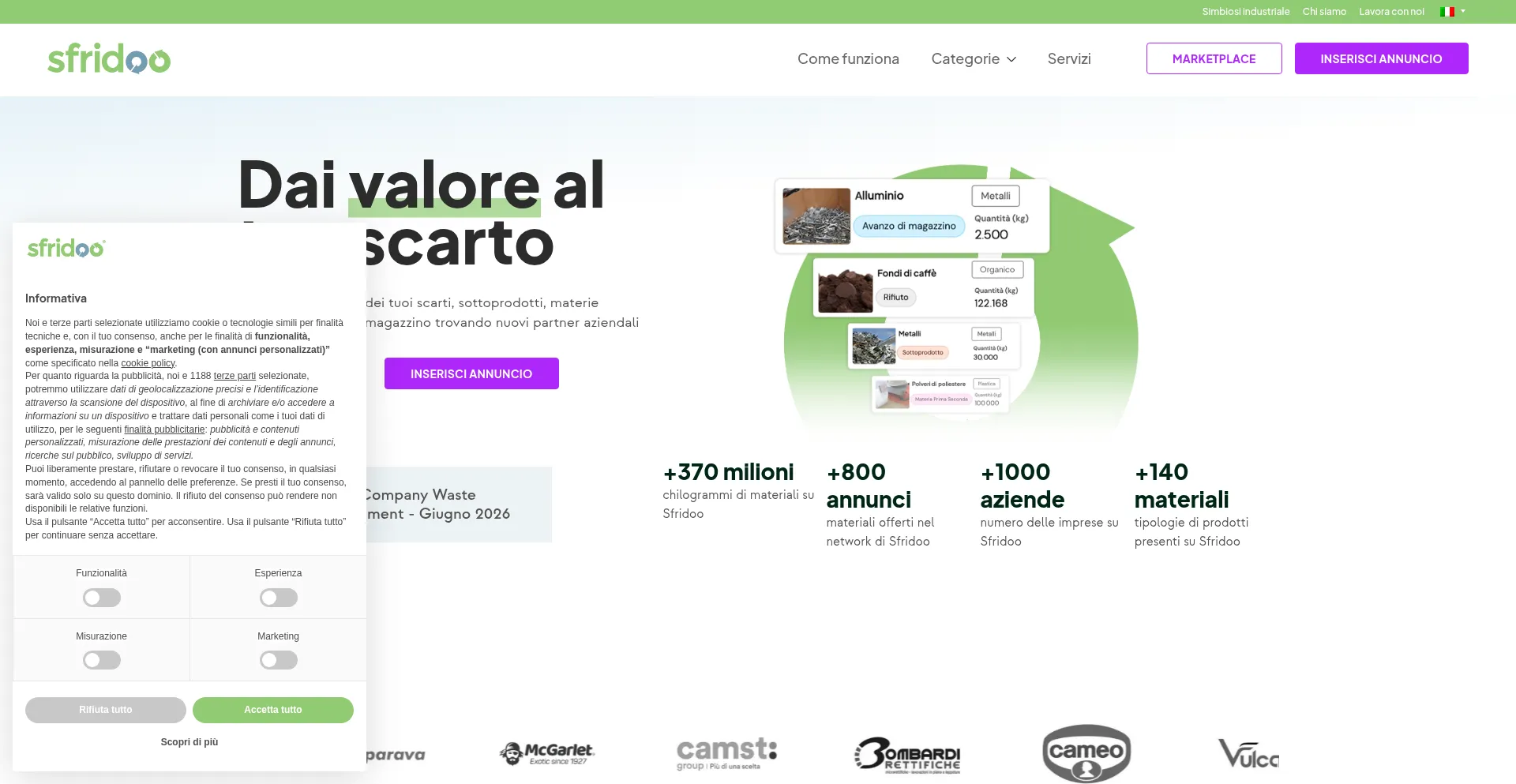The width and height of the screenshot is (1516, 784).
Task: Enable the Esperienza cookie toggle
Action: [x=279, y=598]
